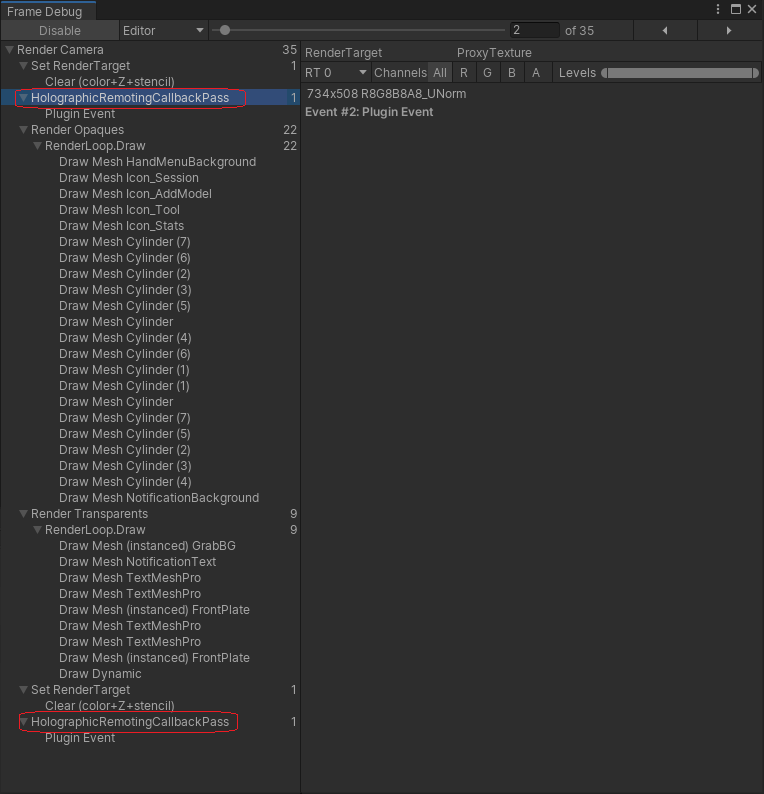Collapse RenderLoop.Draw under Render Opaques
764x794 pixels.
(37, 146)
